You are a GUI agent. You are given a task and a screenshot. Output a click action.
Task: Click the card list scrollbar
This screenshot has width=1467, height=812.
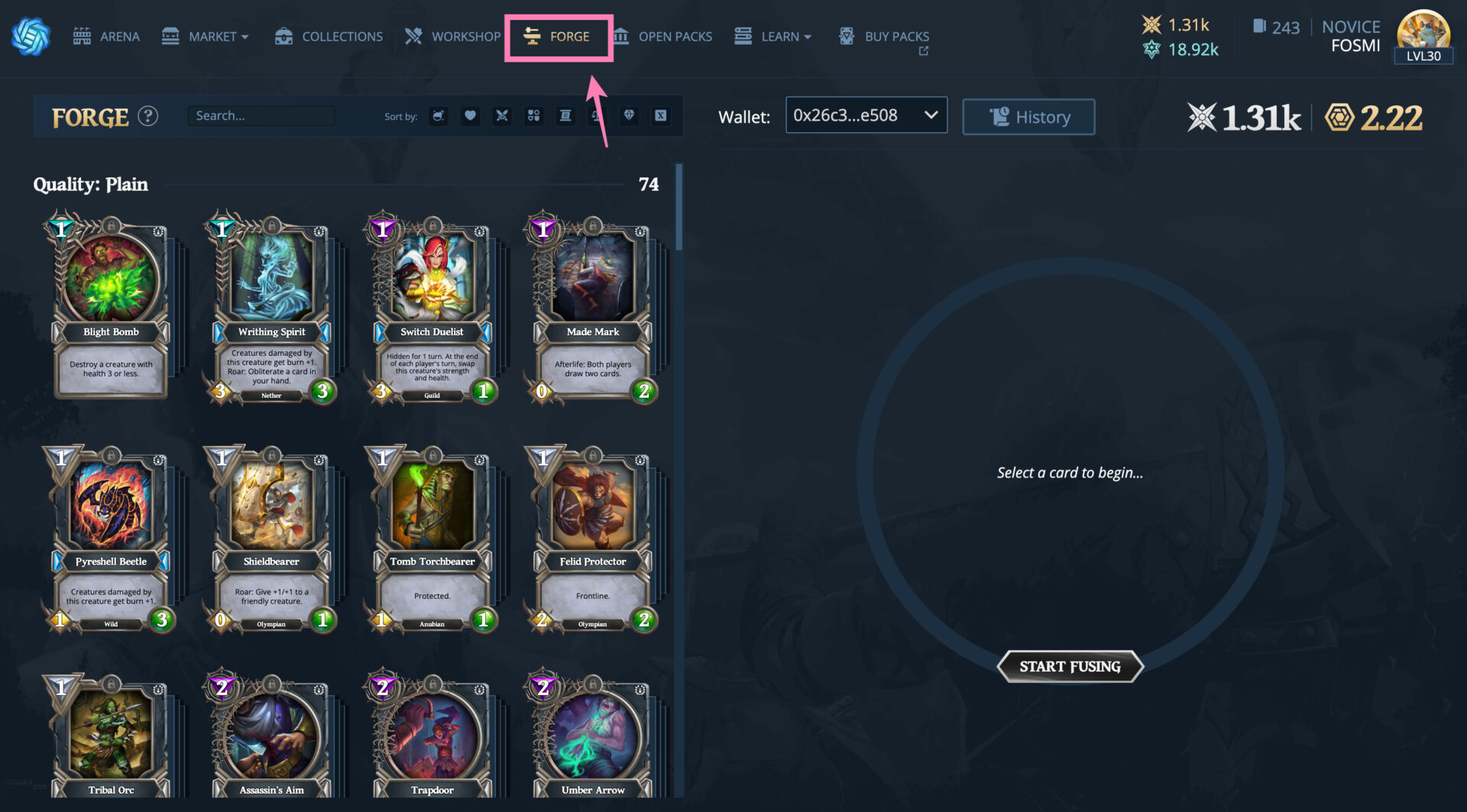678,208
